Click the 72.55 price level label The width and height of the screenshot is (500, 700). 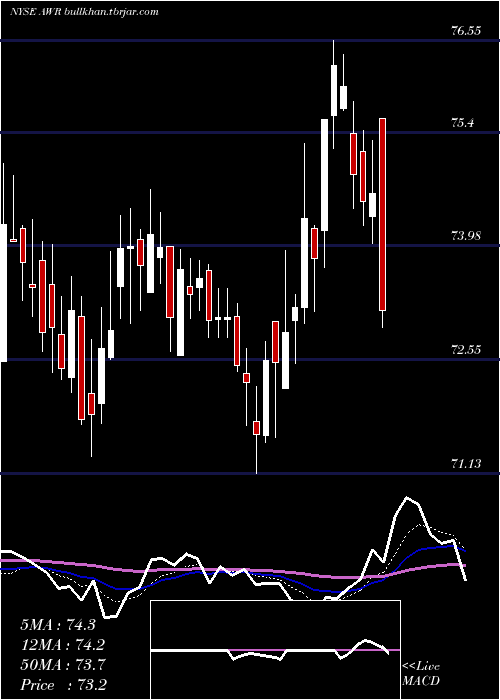466,350
